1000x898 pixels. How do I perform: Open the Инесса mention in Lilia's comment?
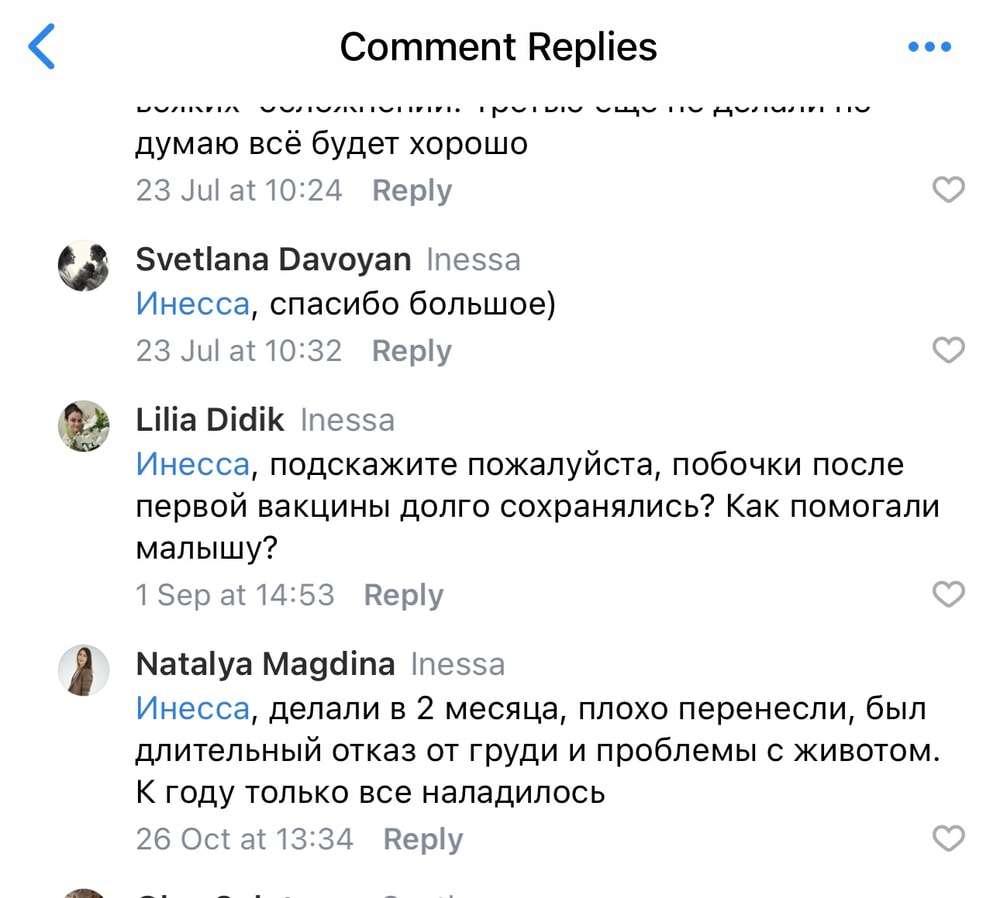192,464
